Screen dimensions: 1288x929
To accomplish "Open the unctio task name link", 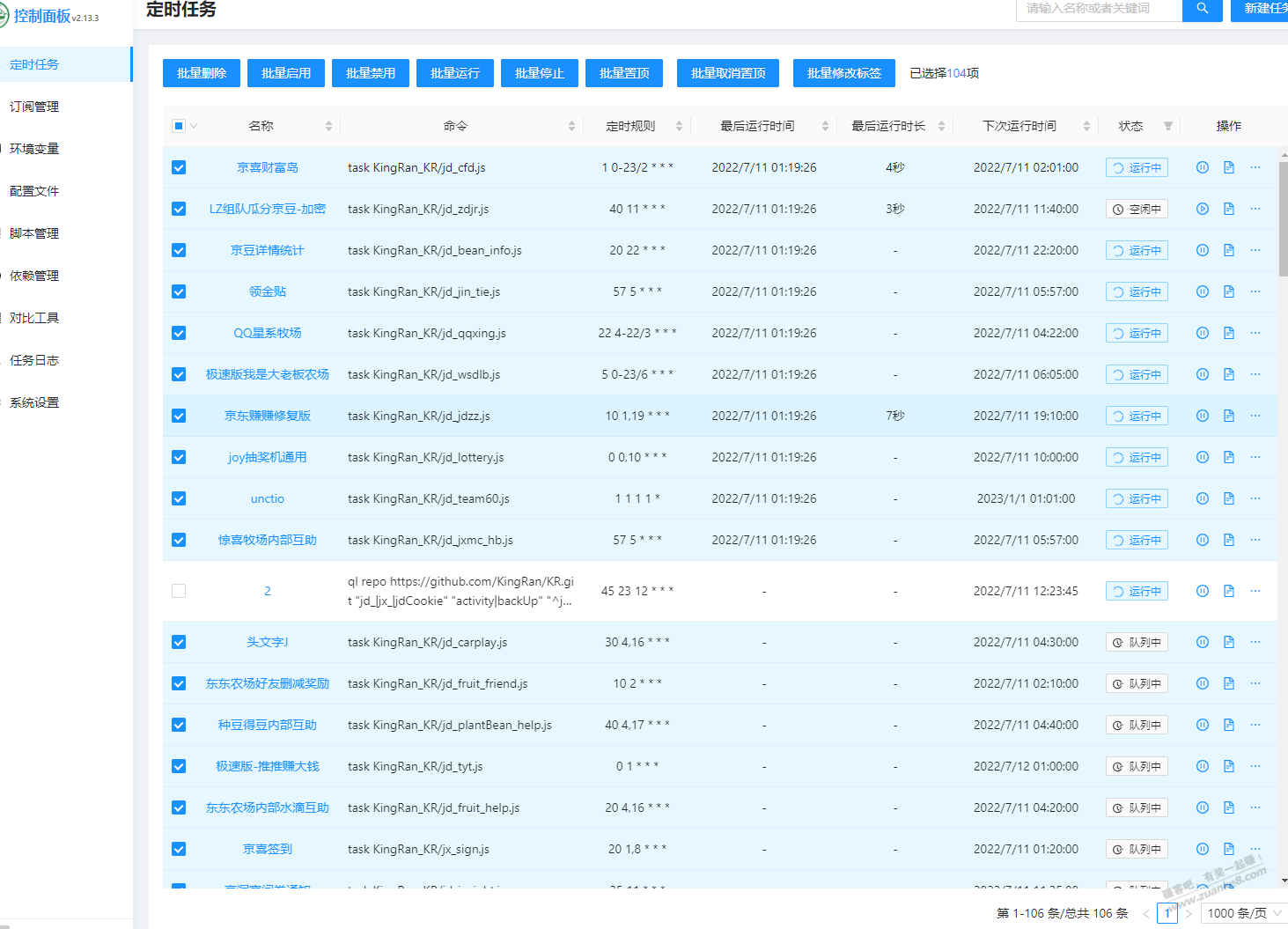I will 267,498.
